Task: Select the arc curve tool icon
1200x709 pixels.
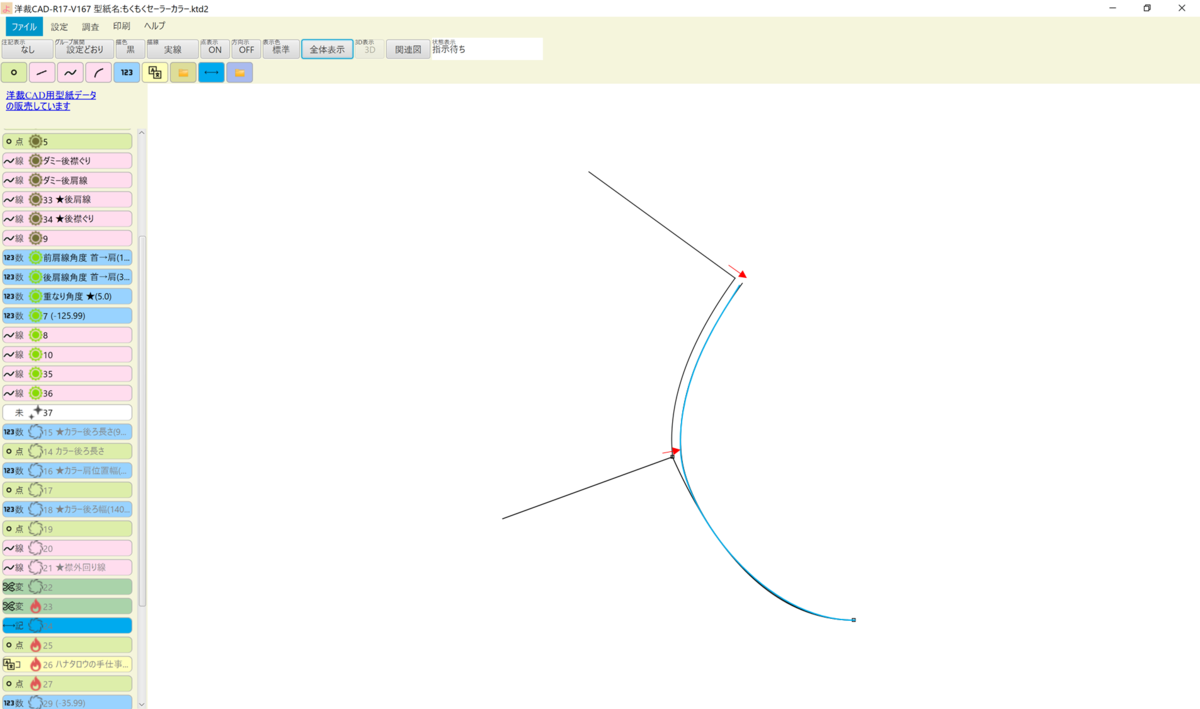Action: tap(98, 72)
